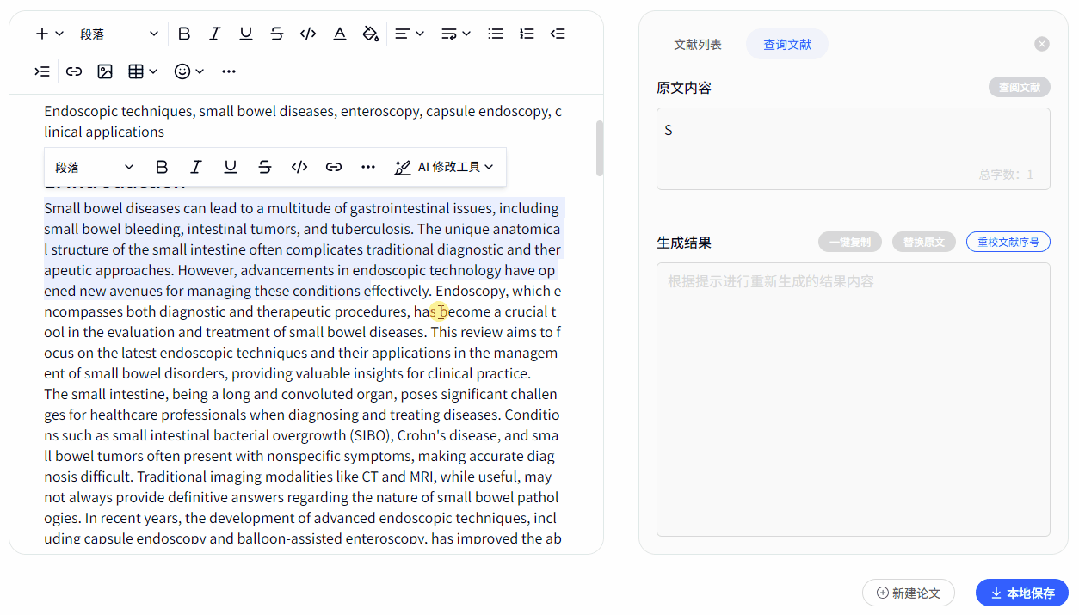Viewport: 1079px width, 615px height.
Task: Open the AI 修改工具 dropdown
Action: (x=445, y=167)
